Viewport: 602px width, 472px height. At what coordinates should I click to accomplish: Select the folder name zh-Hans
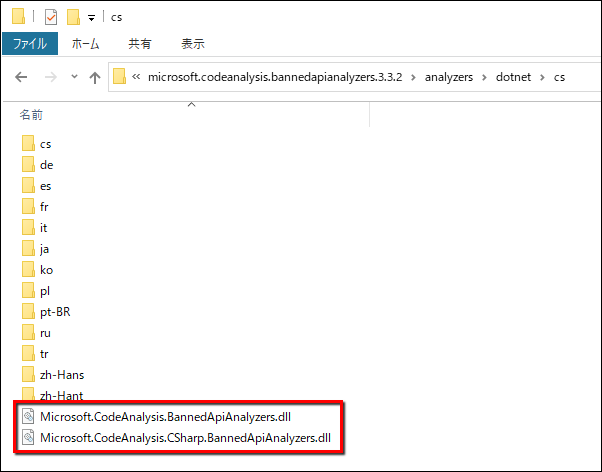[62, 375]
